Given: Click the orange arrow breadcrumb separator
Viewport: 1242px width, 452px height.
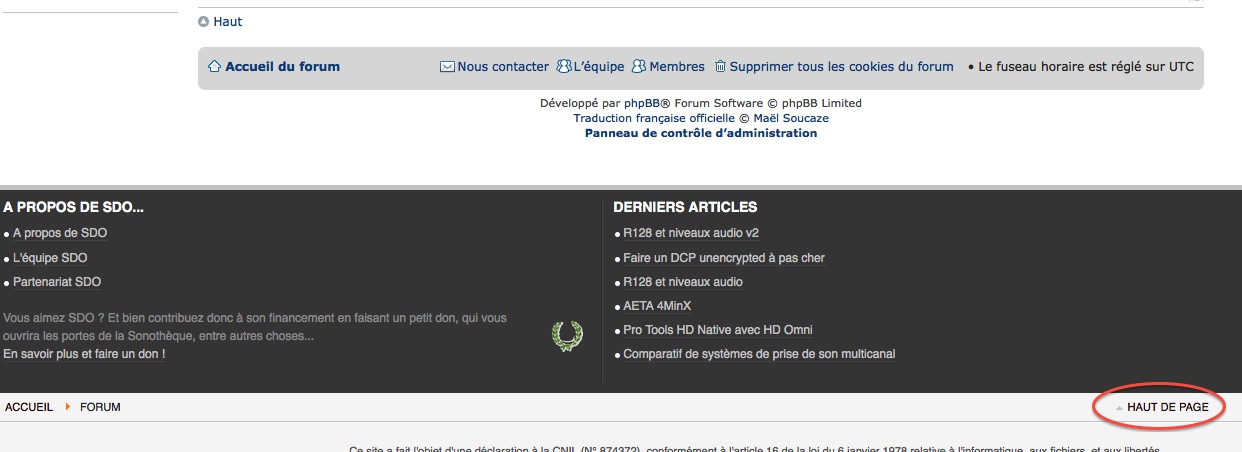Looking at the screenshot, I should [67, 407].
